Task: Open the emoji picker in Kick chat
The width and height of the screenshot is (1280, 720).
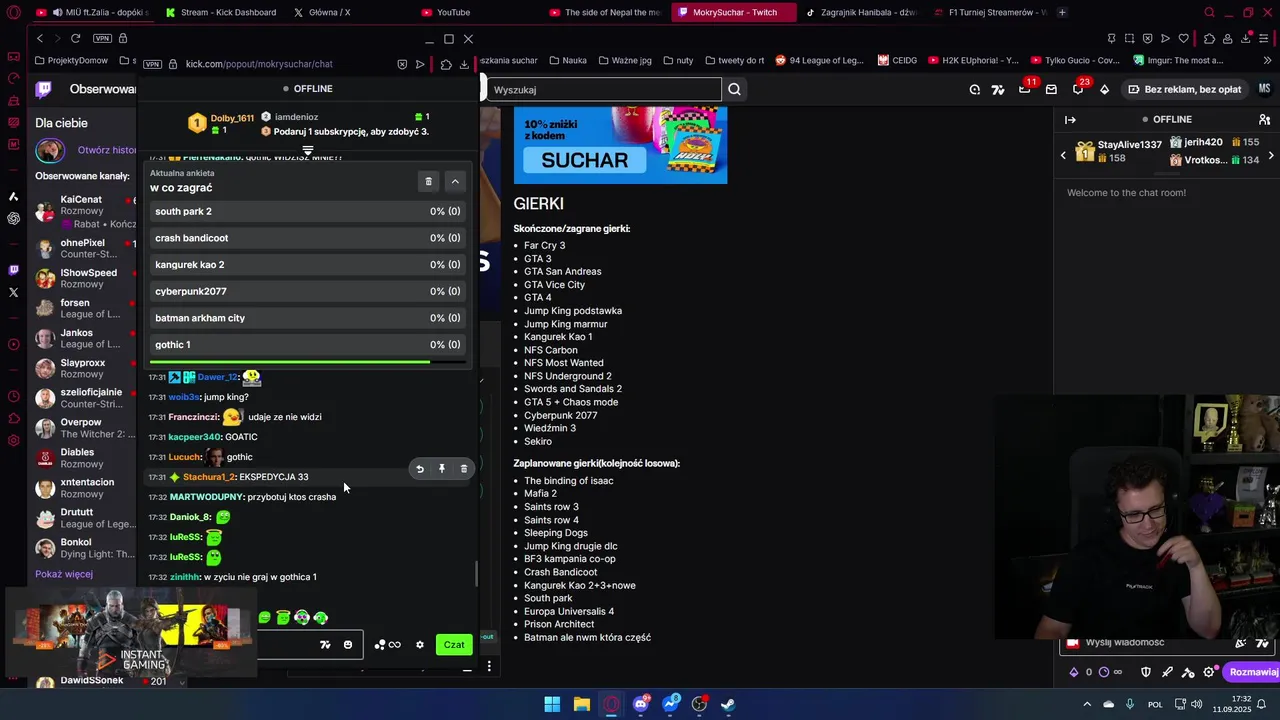Action: coord(348,645)
